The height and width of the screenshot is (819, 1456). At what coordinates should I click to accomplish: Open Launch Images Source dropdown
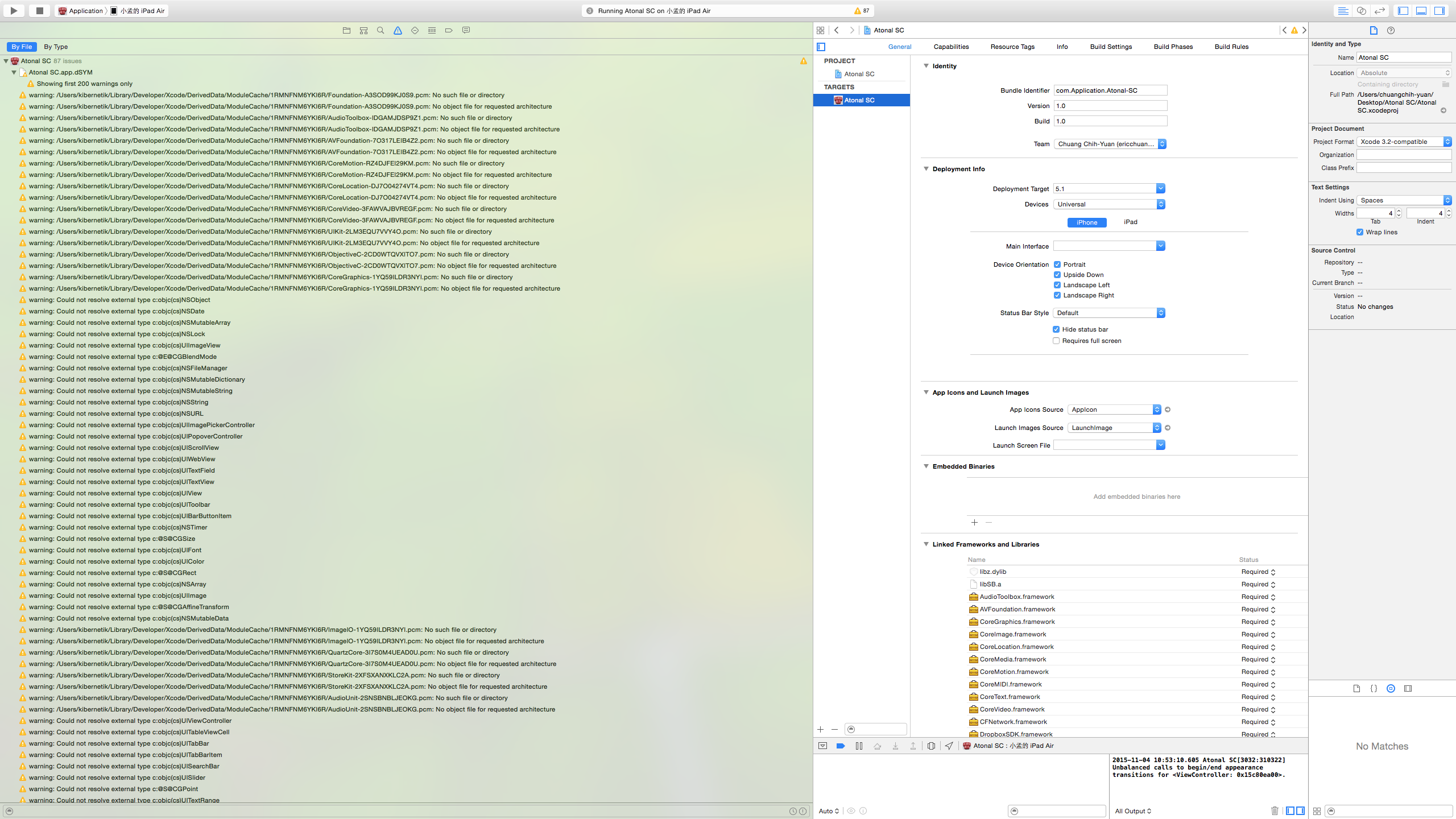click(1114, 428)
